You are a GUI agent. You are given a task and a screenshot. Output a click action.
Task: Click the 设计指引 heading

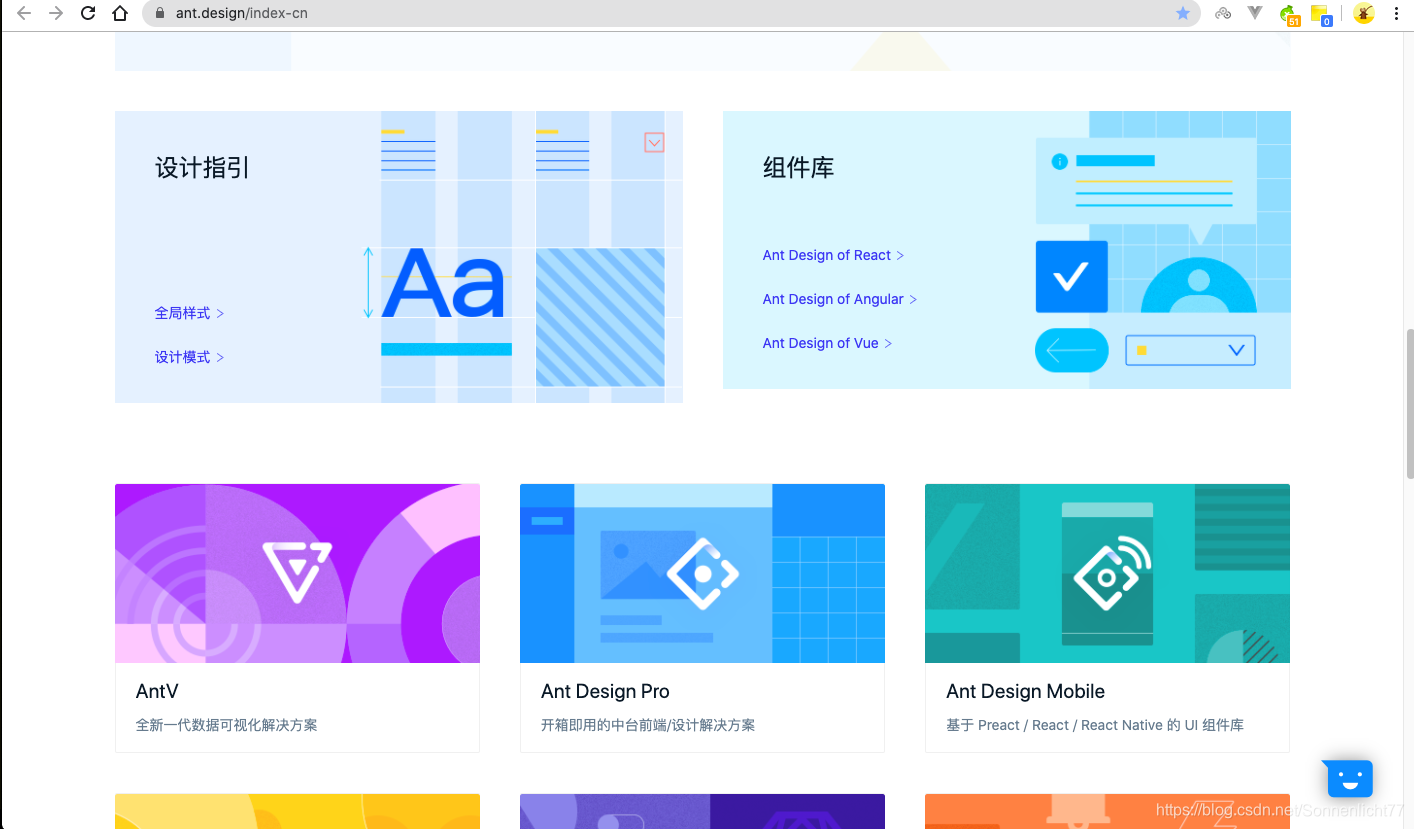202,168
